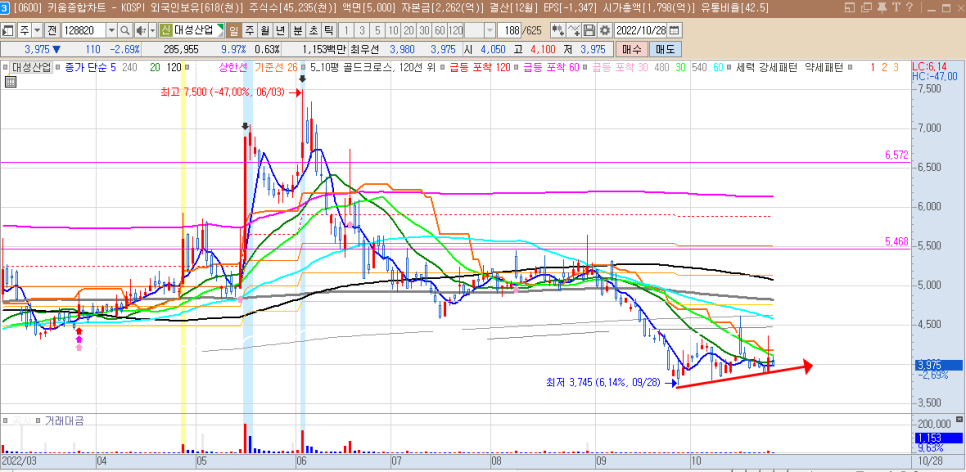Click the 급등 포착 60 indicator label
Viewport: 966px width, 472px height.
tap(551, 67)
